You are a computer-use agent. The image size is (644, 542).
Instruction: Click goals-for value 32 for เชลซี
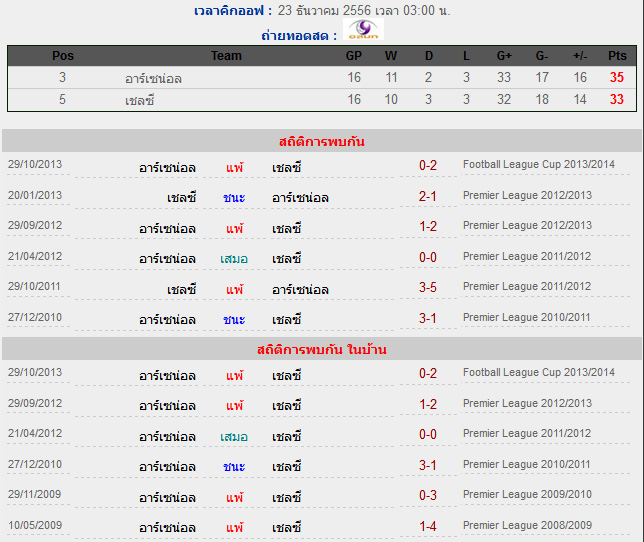pos(504,99)
